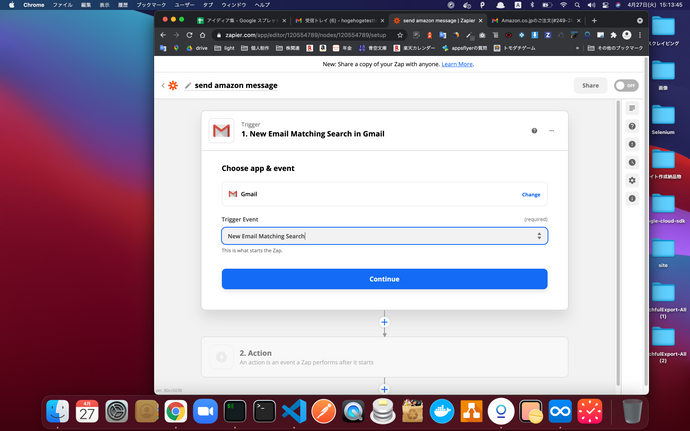Switch to the Gmail 受信トレイ tab
690x431 pixels.
click(339, 20)
